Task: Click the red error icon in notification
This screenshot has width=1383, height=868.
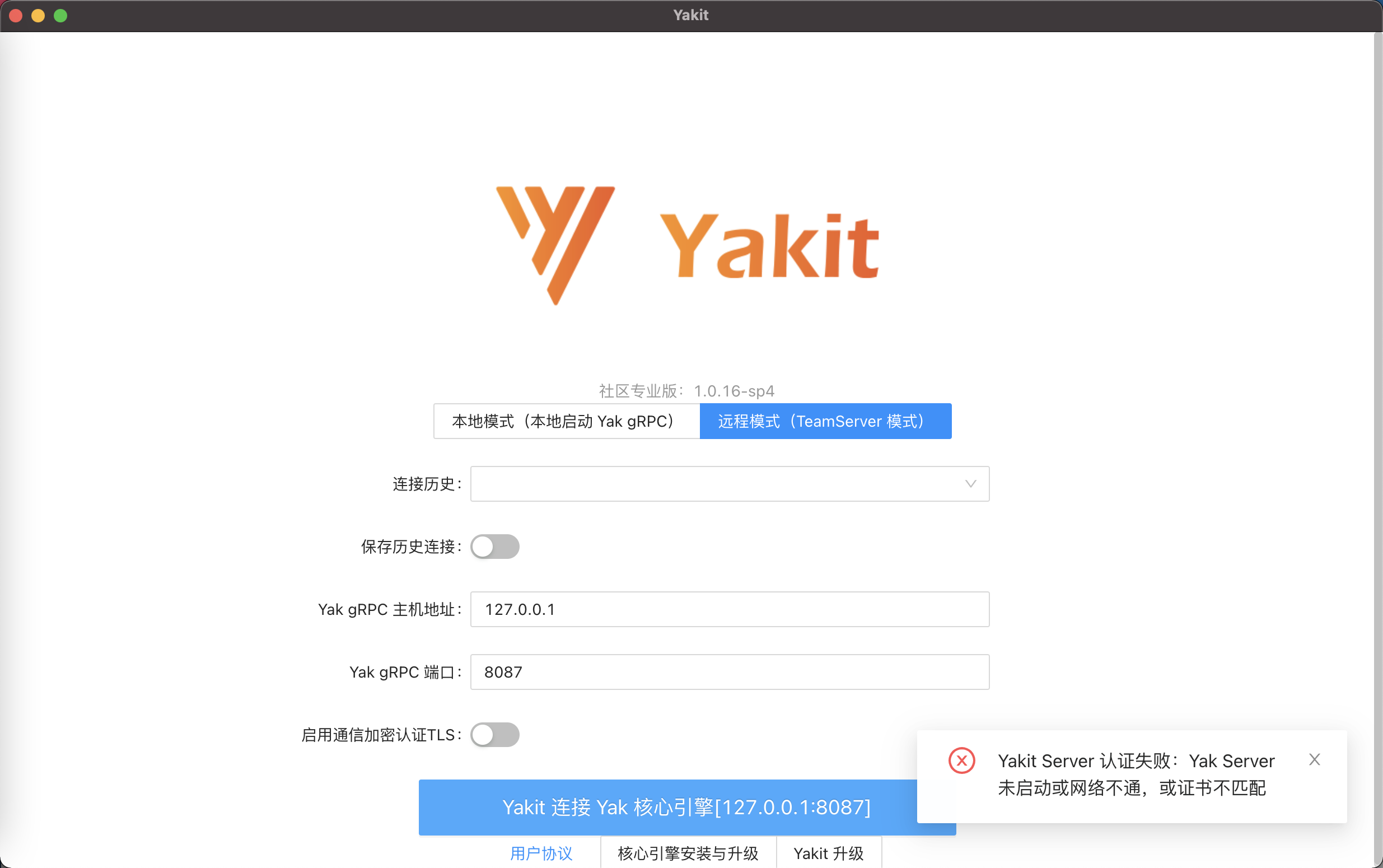Action: (961, 760)
